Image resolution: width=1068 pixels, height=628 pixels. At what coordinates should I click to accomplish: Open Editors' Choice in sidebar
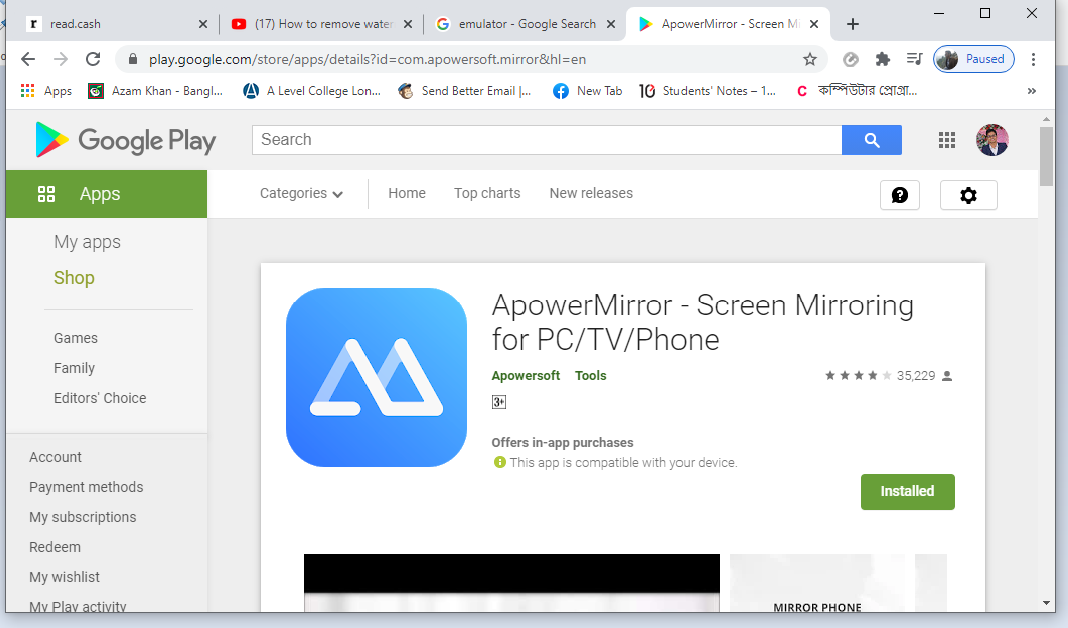pyautogui.click(x=100, y=398)
